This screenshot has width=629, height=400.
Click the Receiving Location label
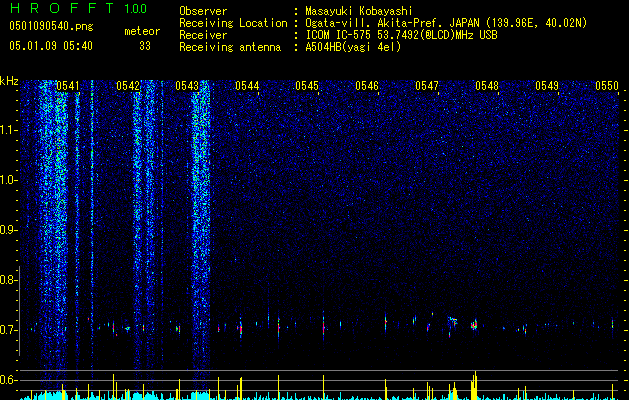point(233,23)
